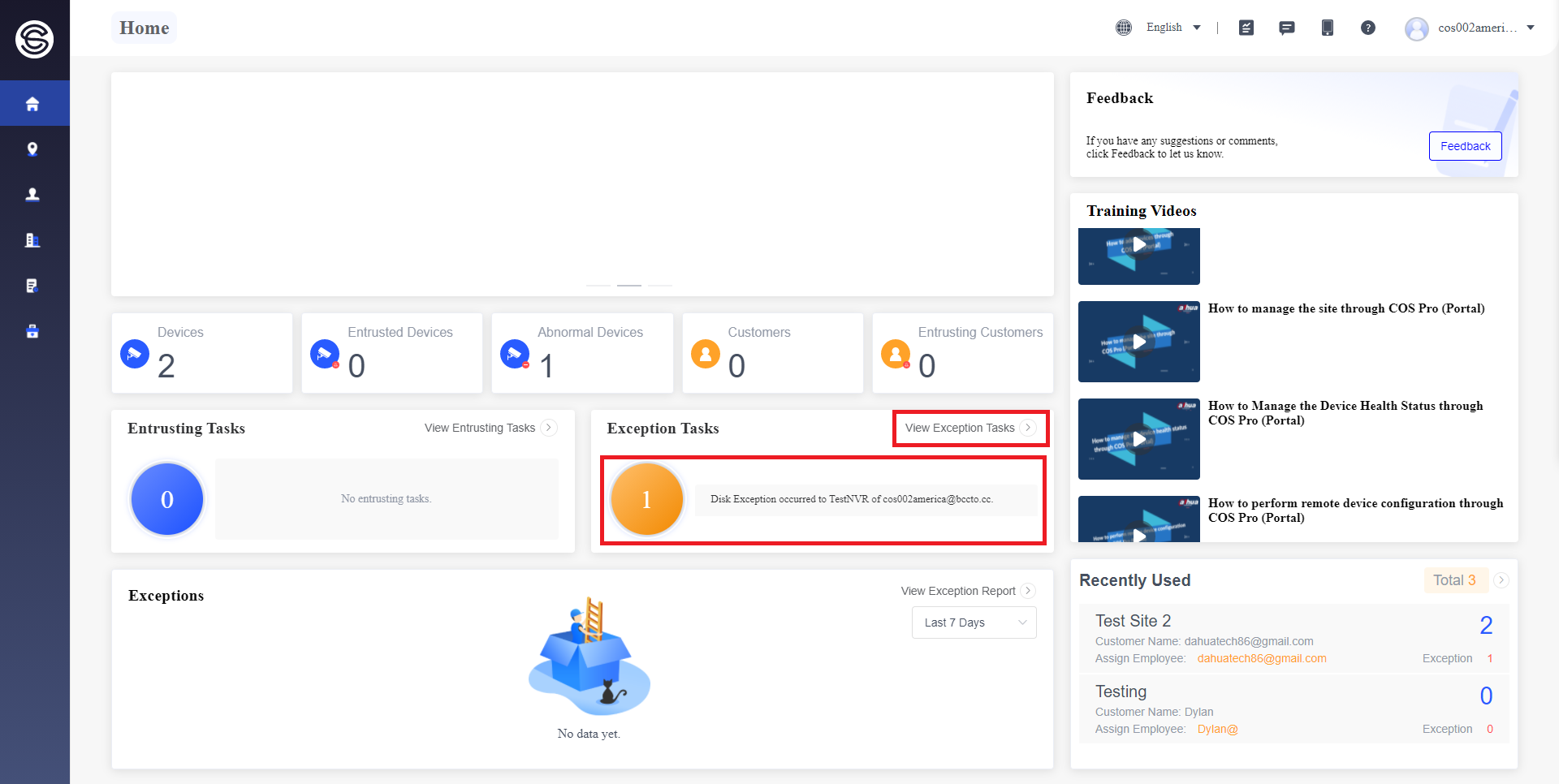Open the task list icon in header
This screenshot has width=1559, height=784.
point(1246,28)
